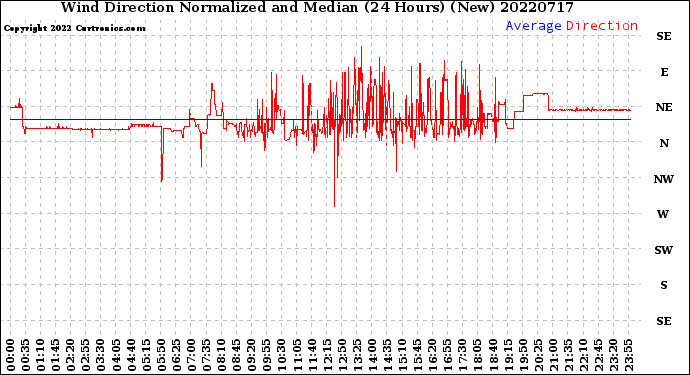Image resolution: width=690 pixels, height=375 pixels.
Task: Select the 01:45 time label
Action: (x=55, y=355)
